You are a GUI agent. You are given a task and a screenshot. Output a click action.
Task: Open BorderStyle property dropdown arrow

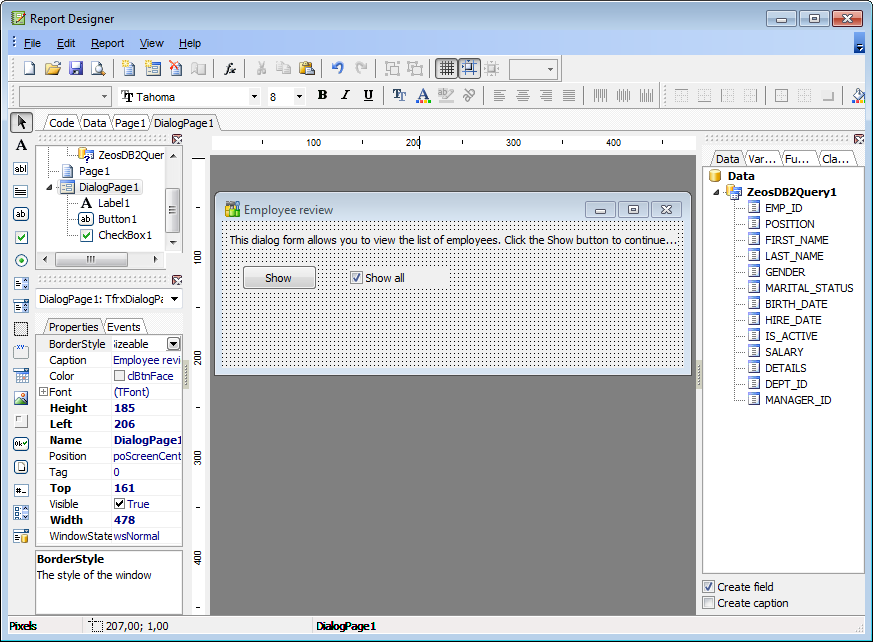174,344
